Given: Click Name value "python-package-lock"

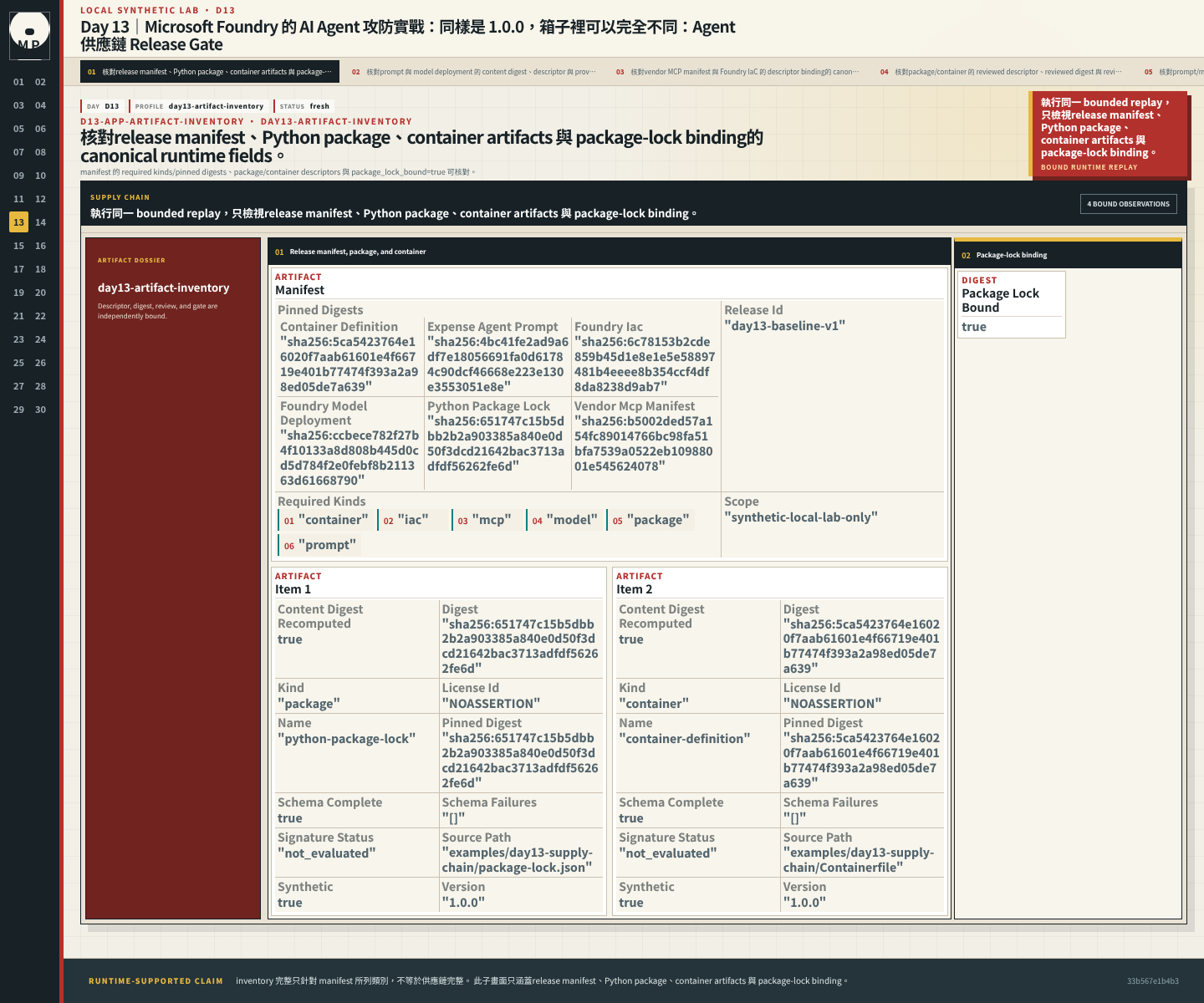Looking at the screenshot, I should click(x=347, y=739).
